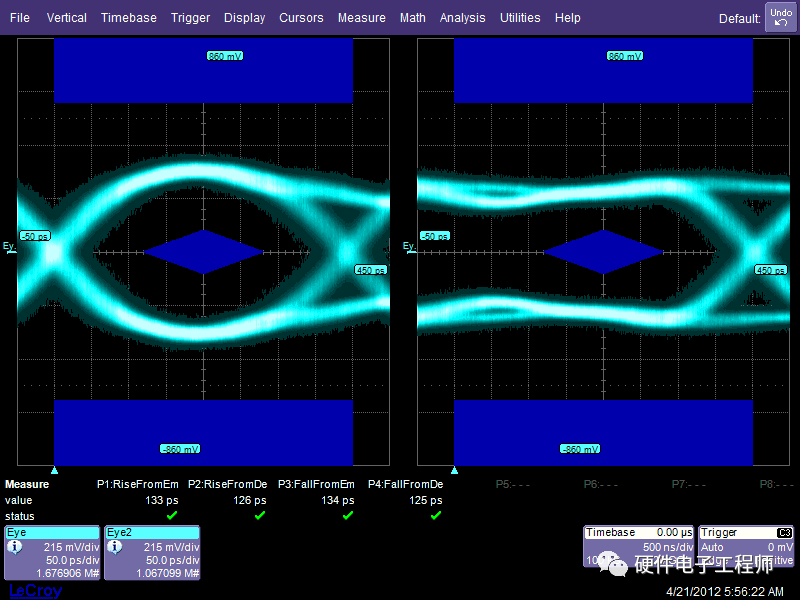Click the diamond eye mask in right grid
Screen dimensions: 800x600
point(604,252)
